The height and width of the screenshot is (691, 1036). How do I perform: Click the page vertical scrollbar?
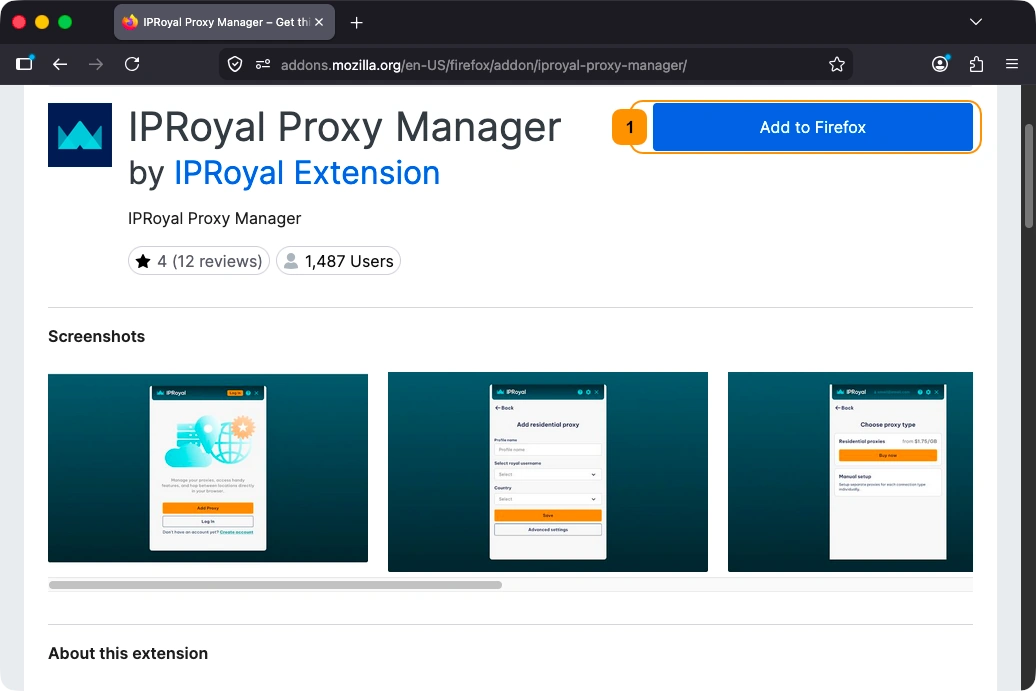pos(1028,176)
